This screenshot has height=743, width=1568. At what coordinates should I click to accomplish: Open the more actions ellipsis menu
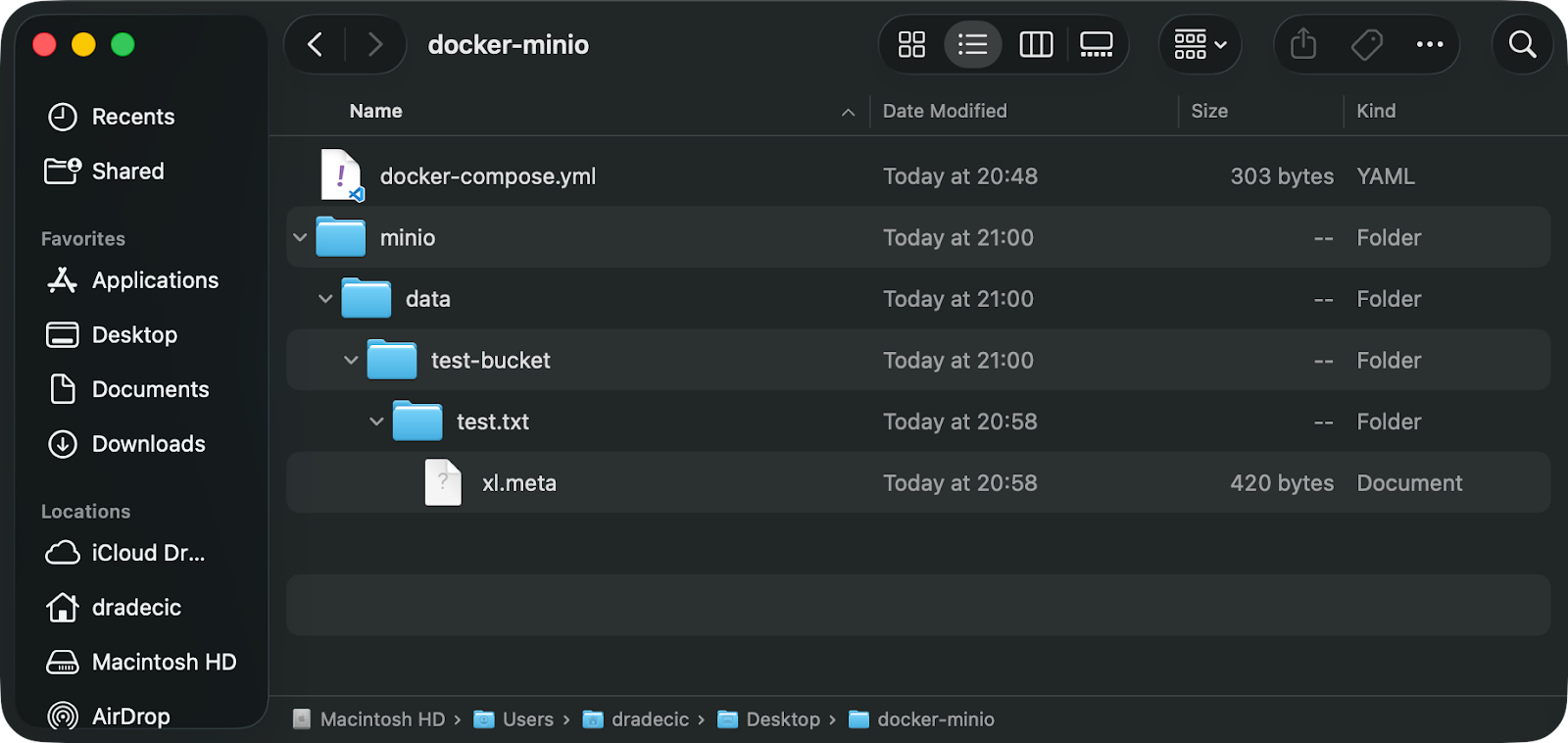pyautogui.click(x=1430, y=44)
